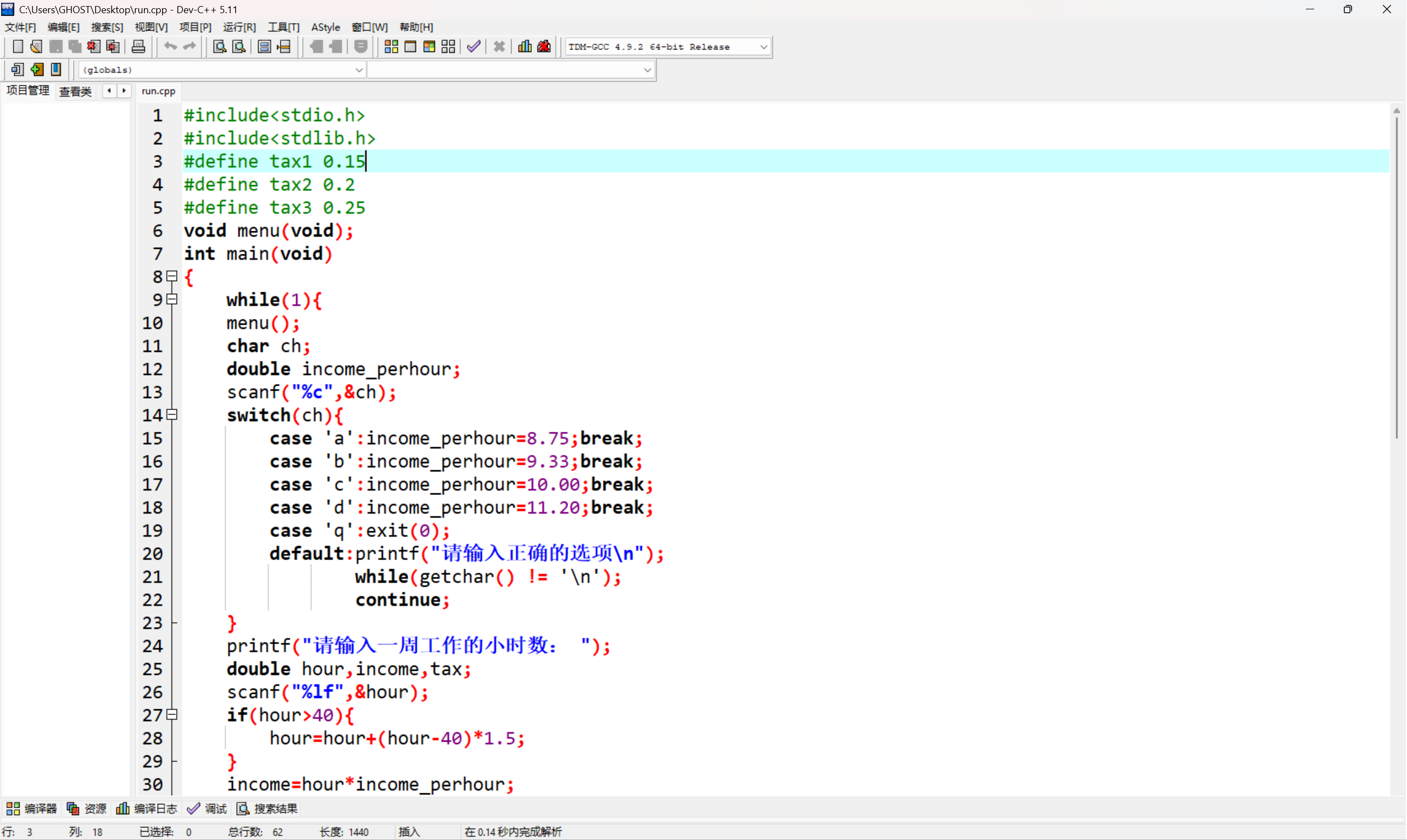Viewport: 1407px width, 840px height.
Task: Click the green plus insert icon
Action: pos(37,70)
